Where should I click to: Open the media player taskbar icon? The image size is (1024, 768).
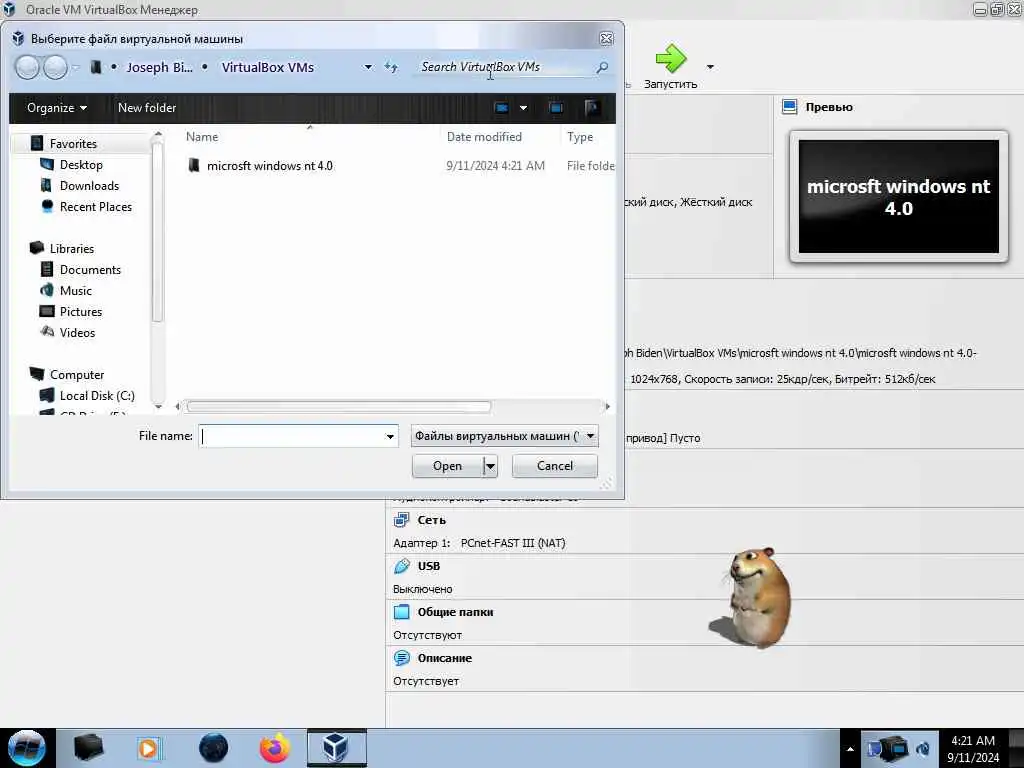[149, 748]
